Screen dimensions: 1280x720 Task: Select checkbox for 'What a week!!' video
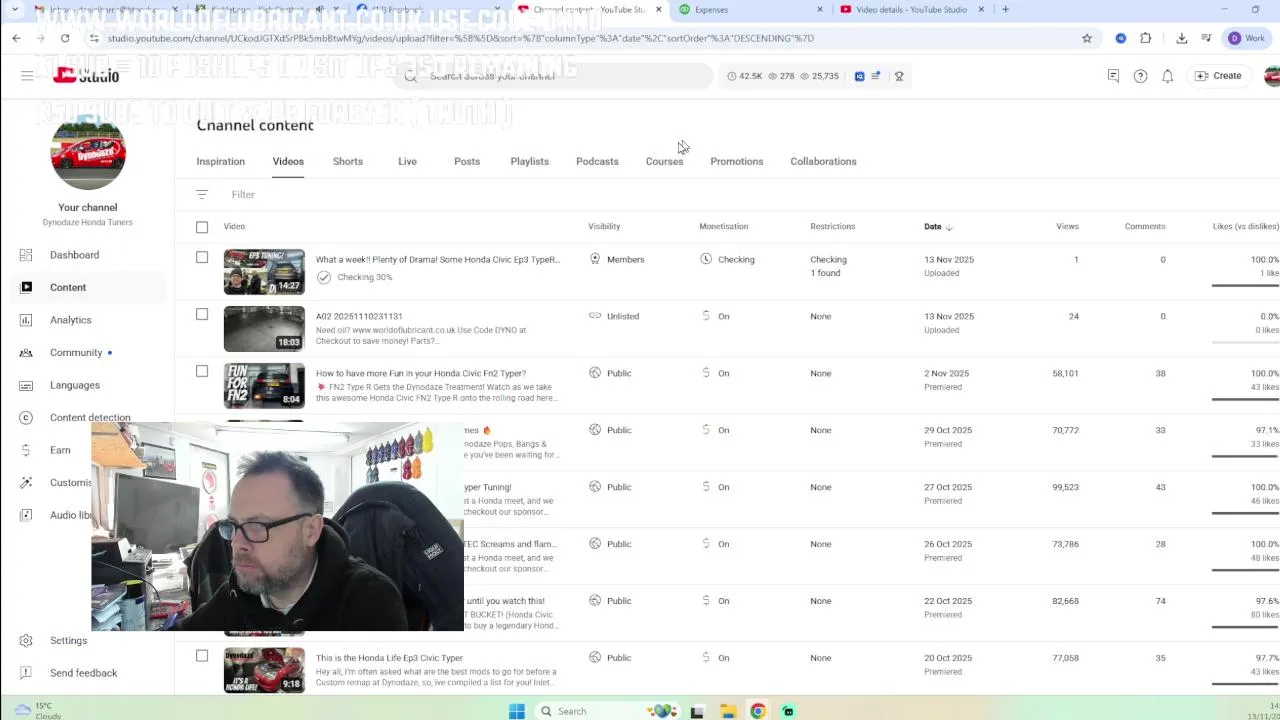202,258
